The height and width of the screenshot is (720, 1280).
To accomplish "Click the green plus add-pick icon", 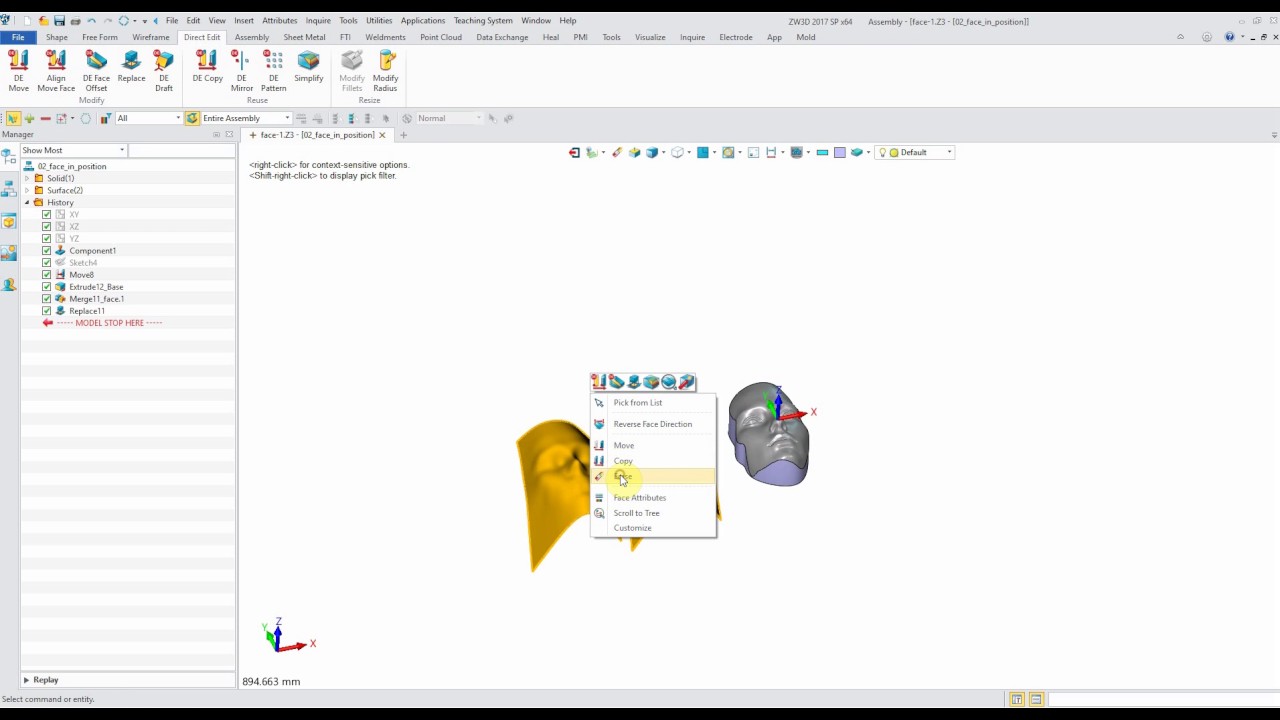I will click(29, 118).
